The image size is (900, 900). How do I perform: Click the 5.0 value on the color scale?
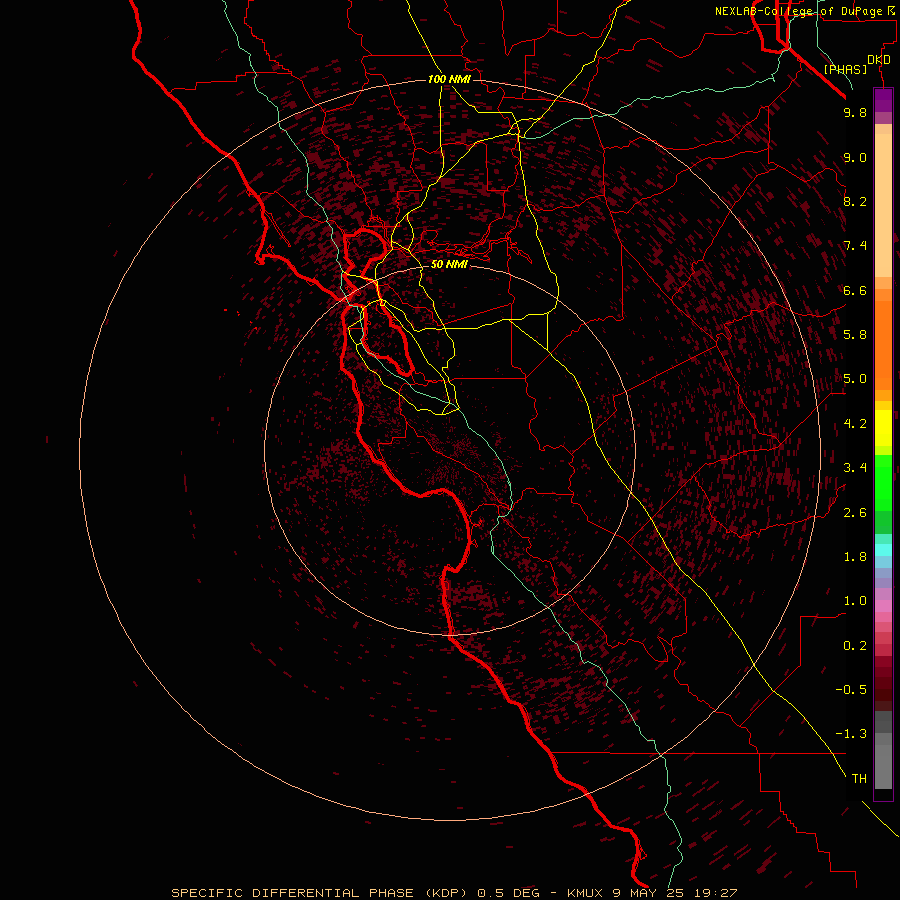point(855,379)
